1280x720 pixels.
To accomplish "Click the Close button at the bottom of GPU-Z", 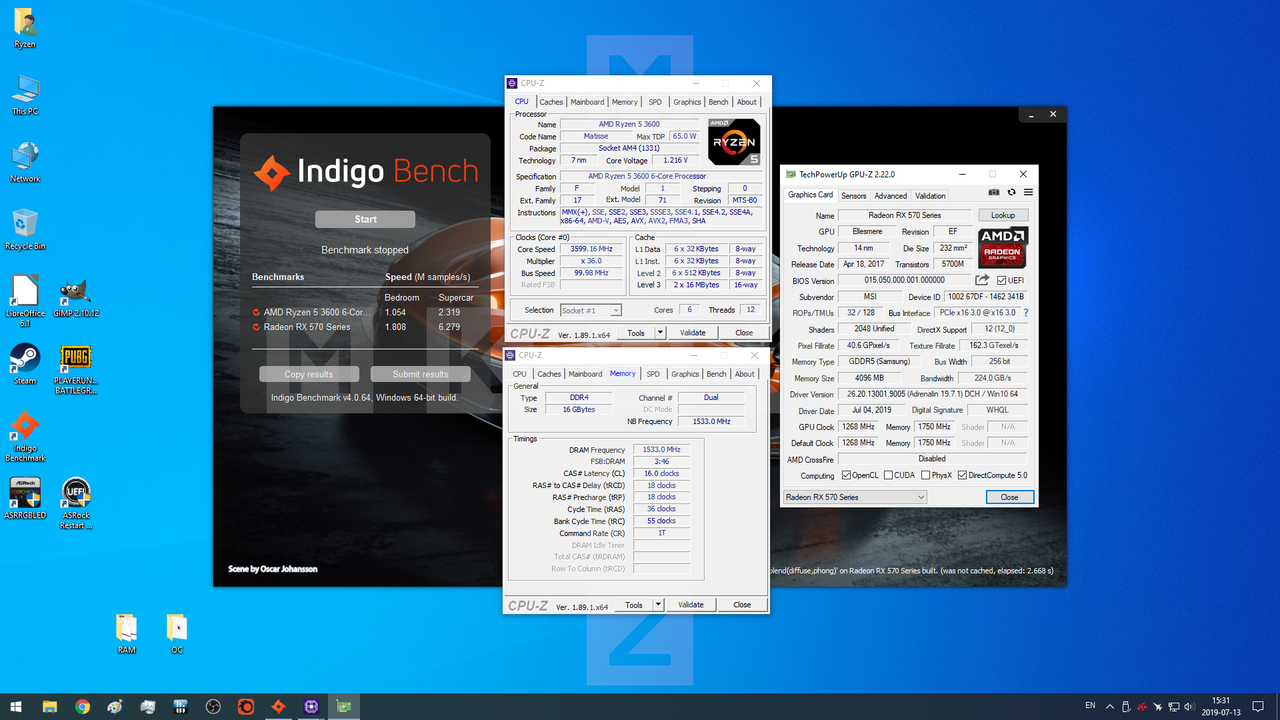I will click(1010, 497).
